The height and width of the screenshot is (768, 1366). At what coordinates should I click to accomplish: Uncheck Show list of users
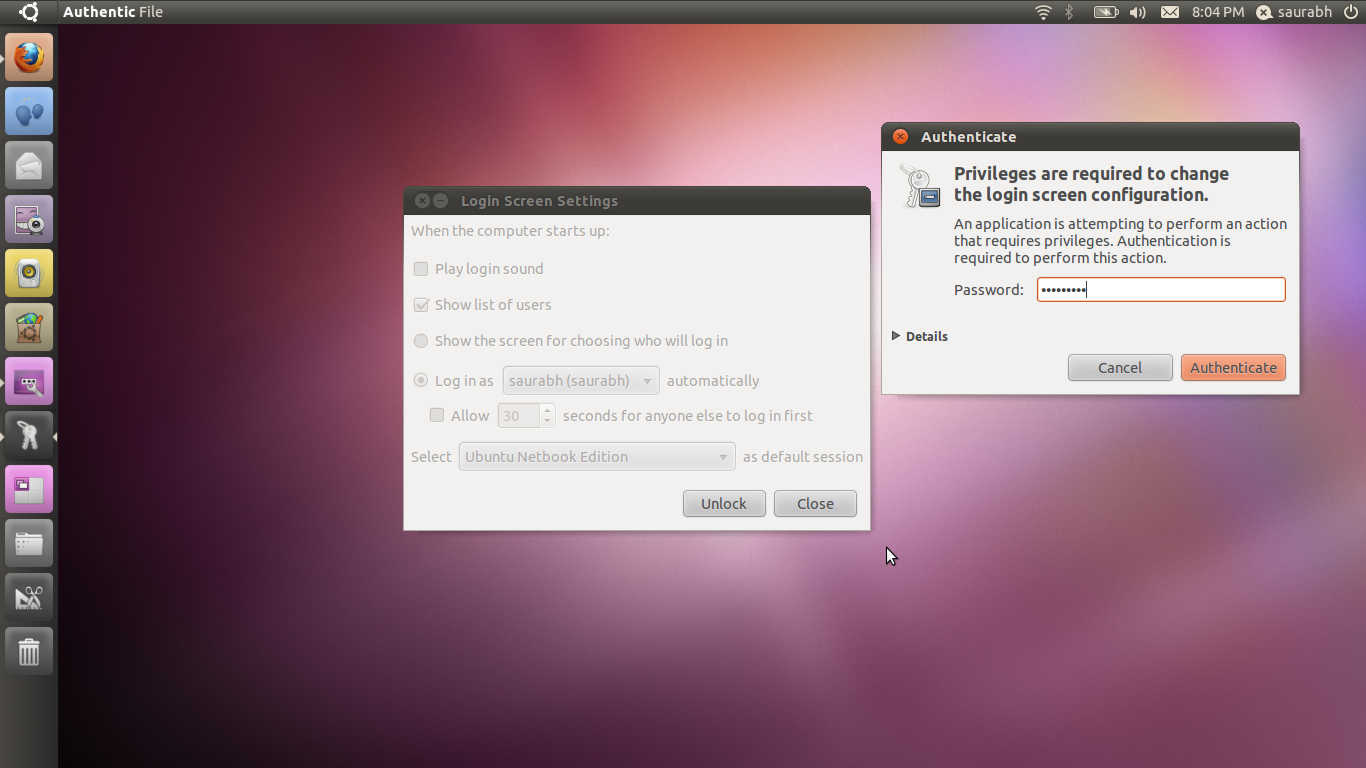[x=421, y=304]
